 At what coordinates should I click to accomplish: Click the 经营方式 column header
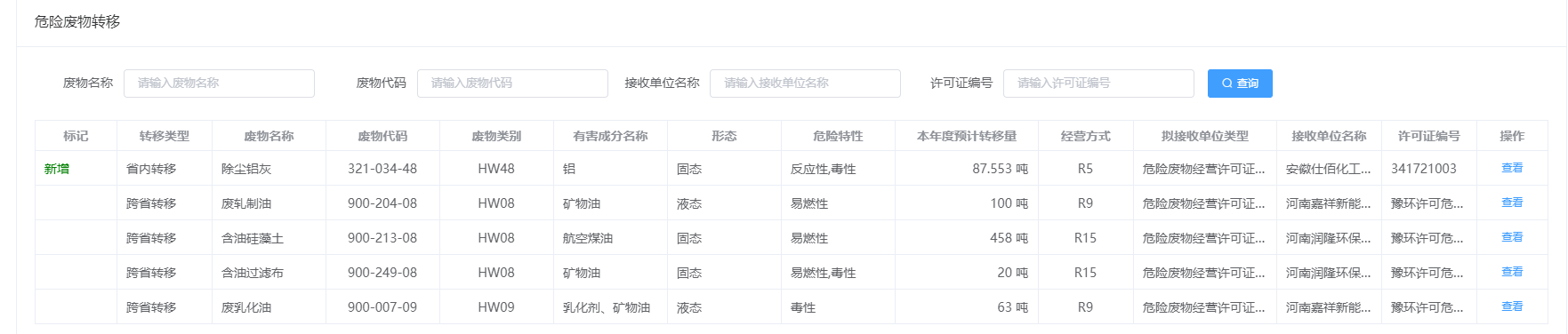point(1085,136)
